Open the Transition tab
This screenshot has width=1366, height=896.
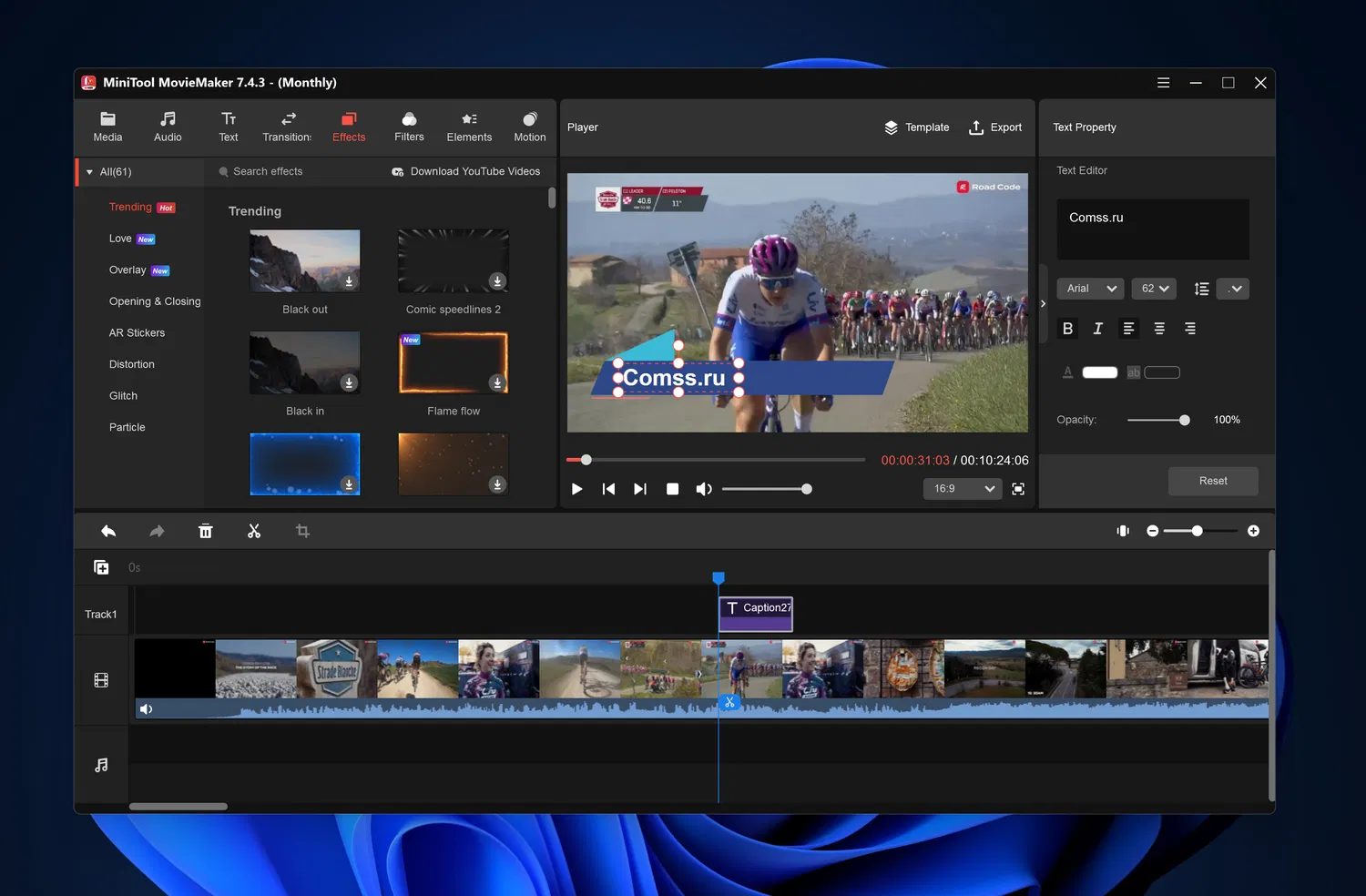point(287,127)
